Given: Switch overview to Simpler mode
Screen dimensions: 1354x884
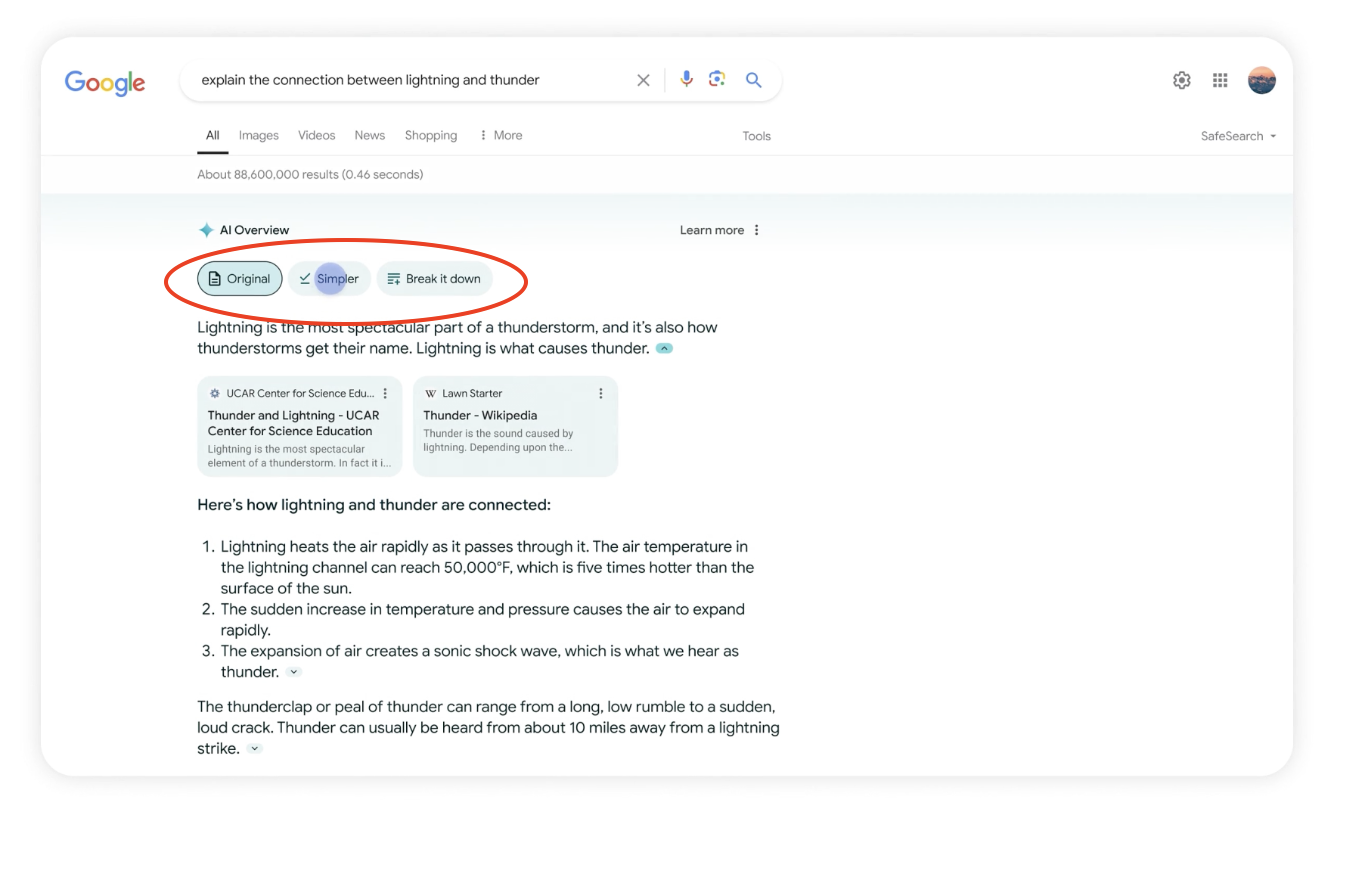Looking at the screenshot, I should pos(330,279).
